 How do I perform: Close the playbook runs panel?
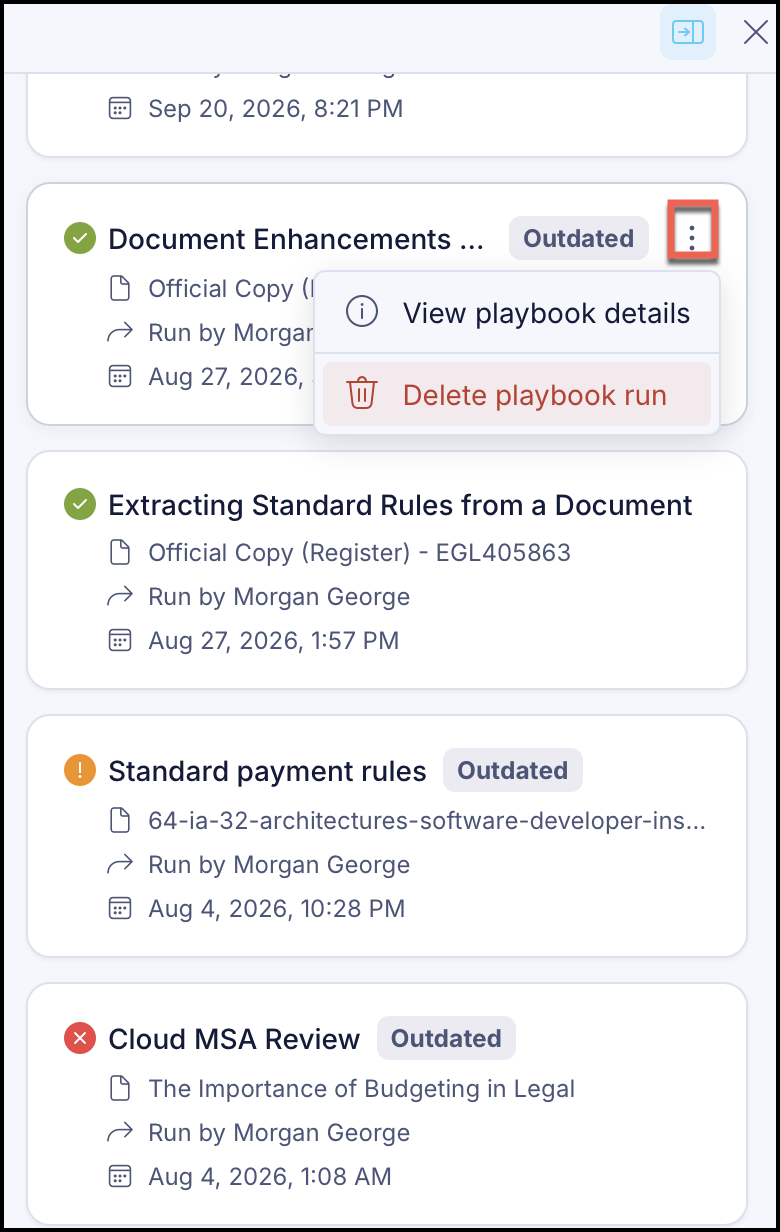(x=755, y=32)
